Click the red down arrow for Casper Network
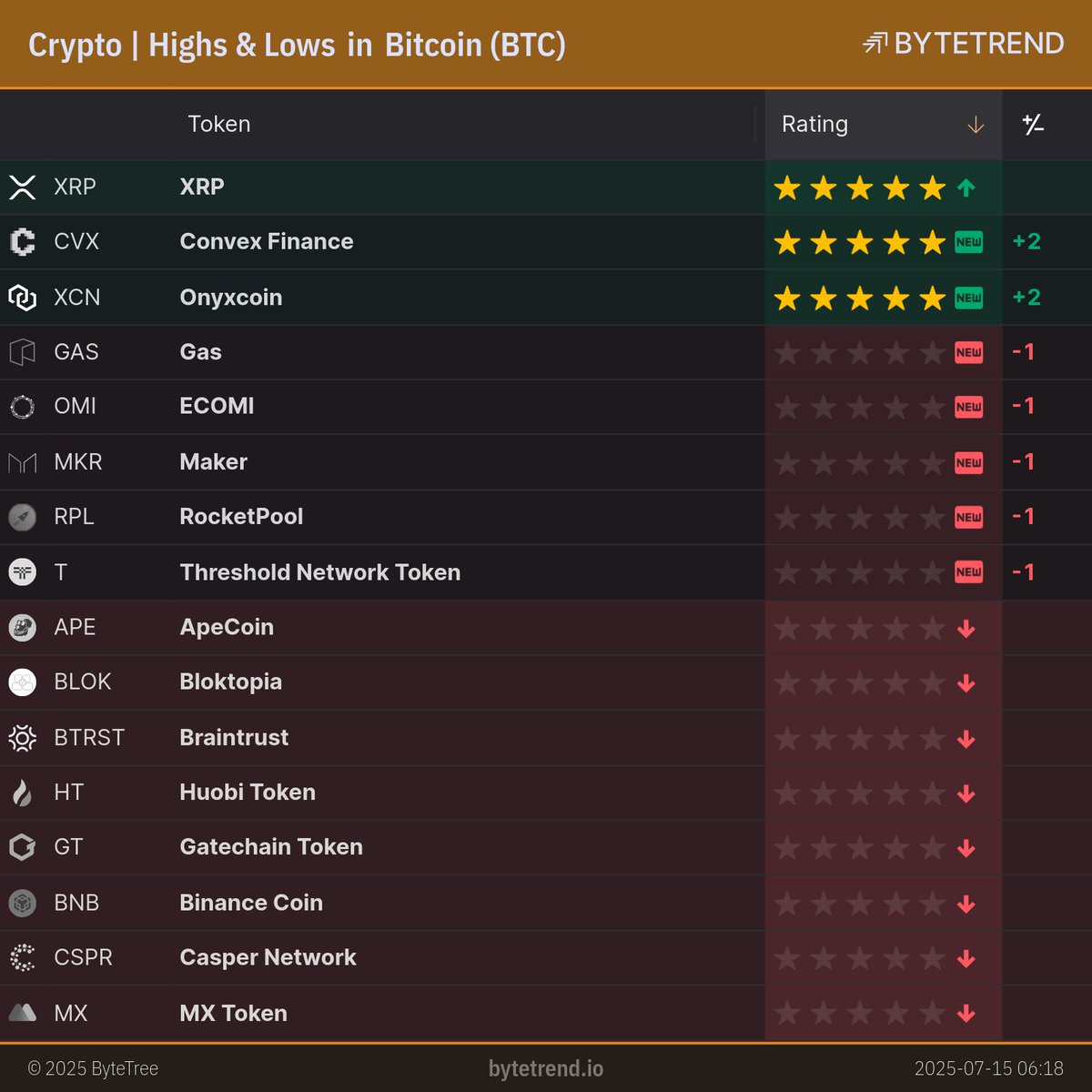Image resolution: width=1092 pixels, height=1092 pixels. tap(966, 958)
